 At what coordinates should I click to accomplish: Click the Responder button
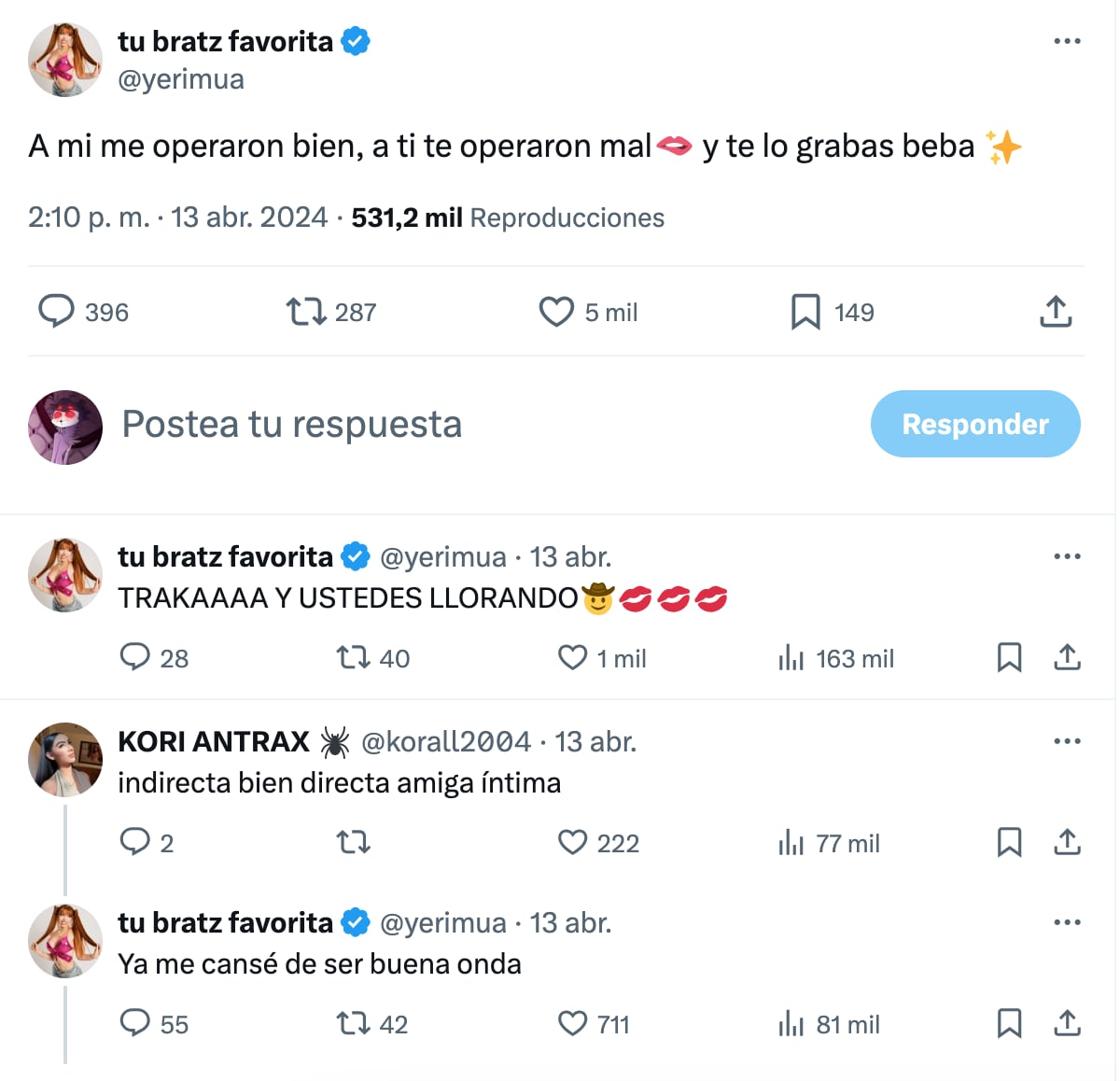[x=974, y=424]
